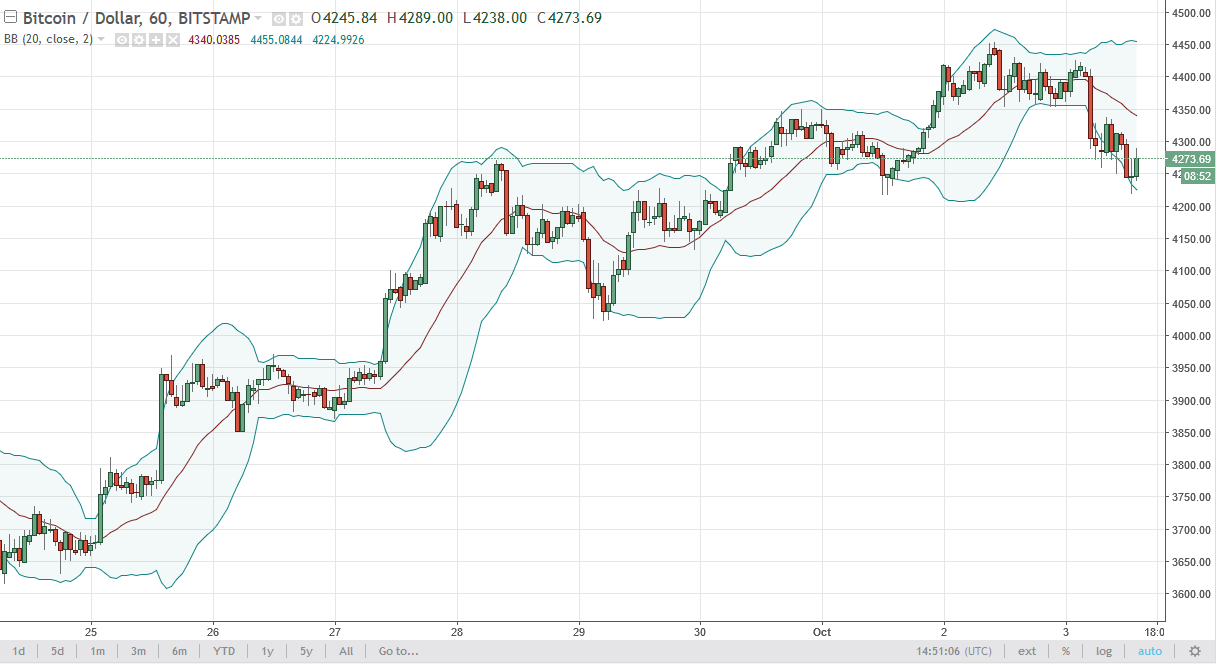Open main series settings gear
This screenshot has width=1216, height=664.
click(296, 19)
